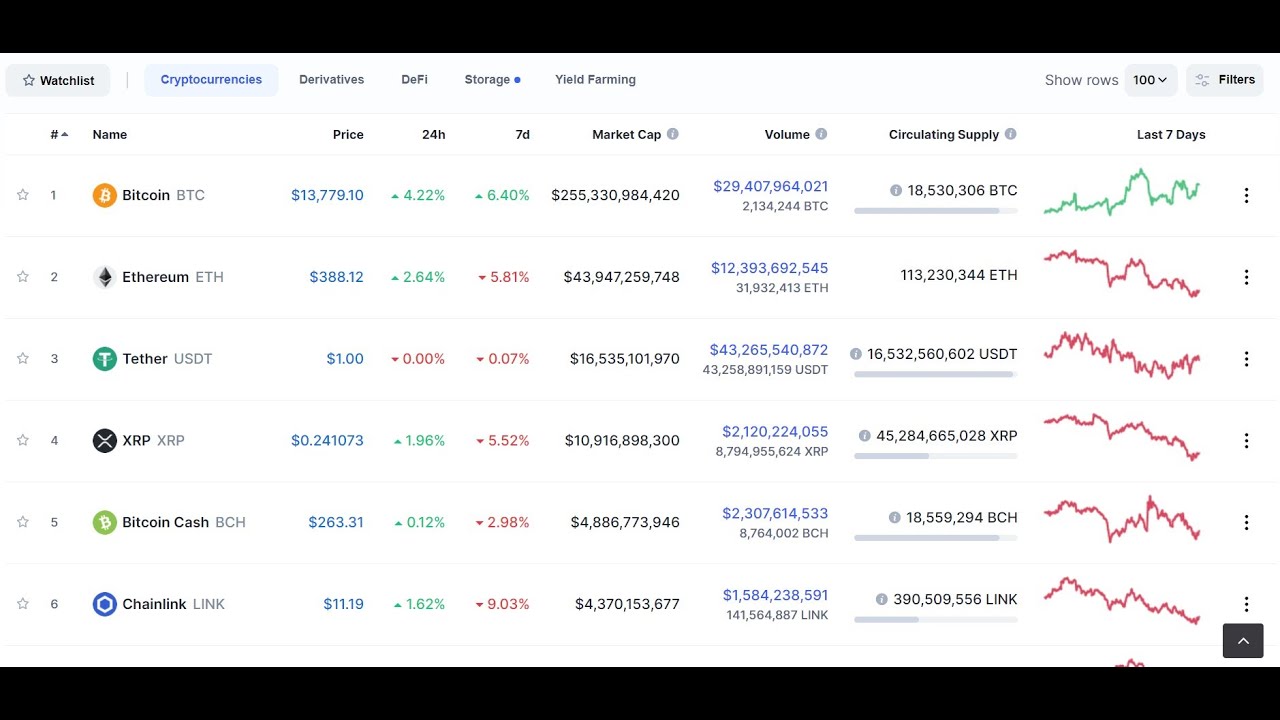Image resolution: width=1280 pixels, height=720 pixels.
Task: Switch to the Storage tab
Action: [x=492, y=80]
